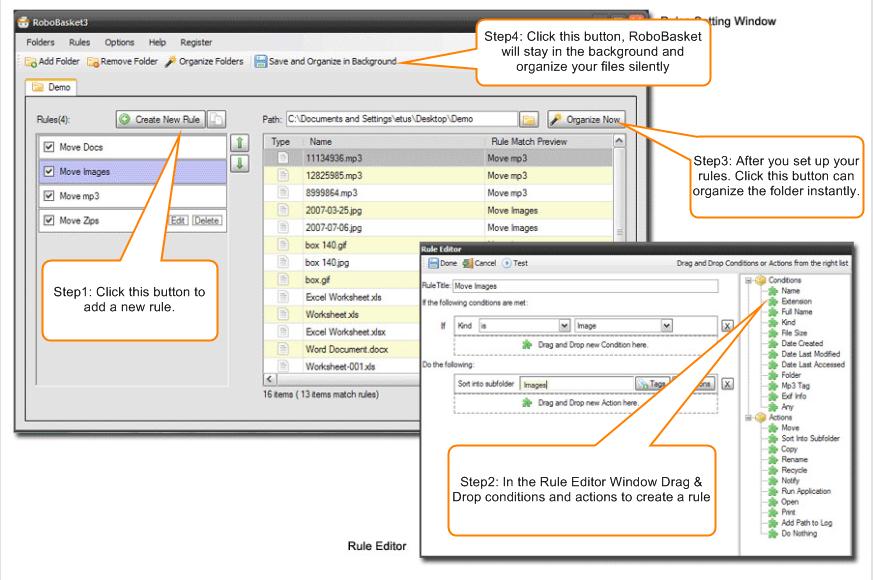Select the Extension condition puzzle icon

click(773, 301)
